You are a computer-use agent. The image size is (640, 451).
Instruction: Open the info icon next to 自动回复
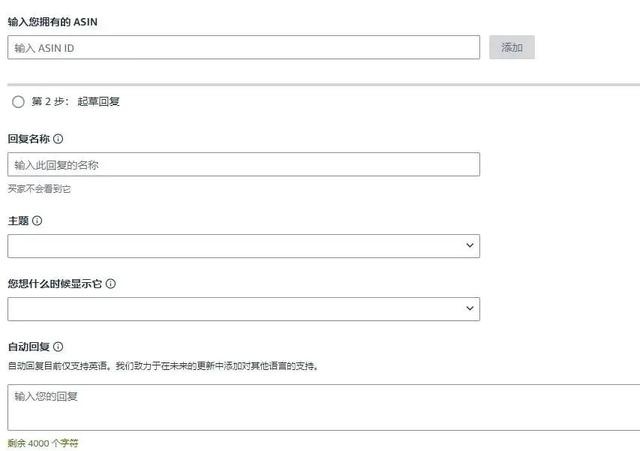coord(58,347)
